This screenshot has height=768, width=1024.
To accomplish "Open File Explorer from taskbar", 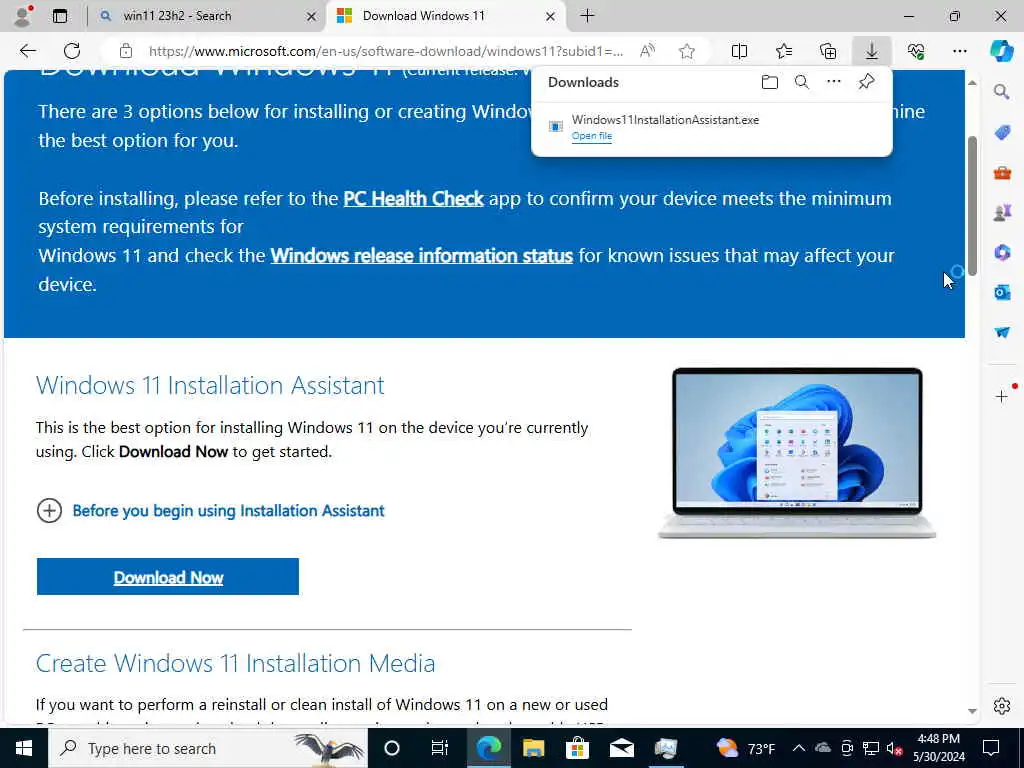I will [x=533, y=748].
